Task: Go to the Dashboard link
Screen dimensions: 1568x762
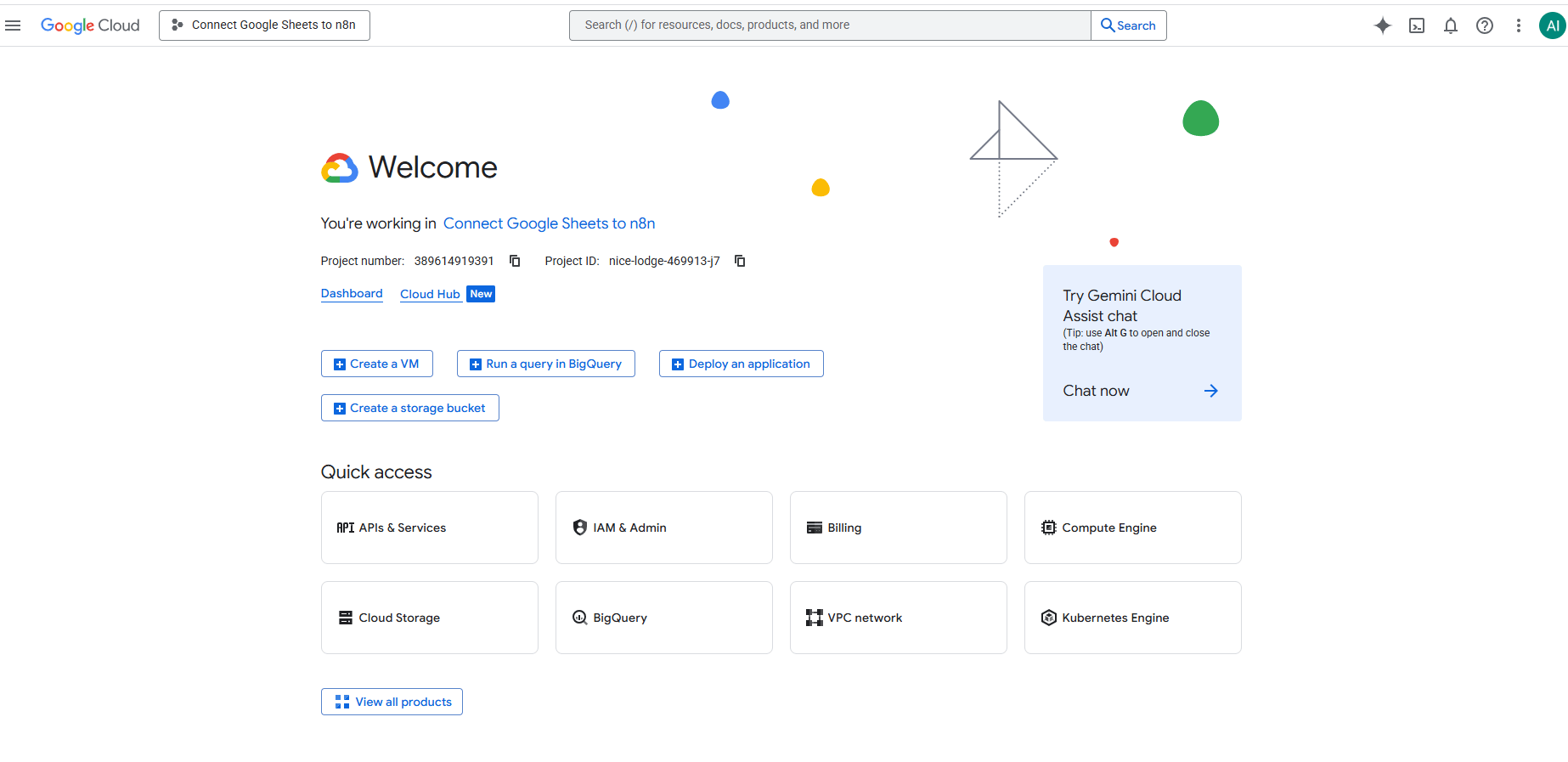Action: click(352, 293)
